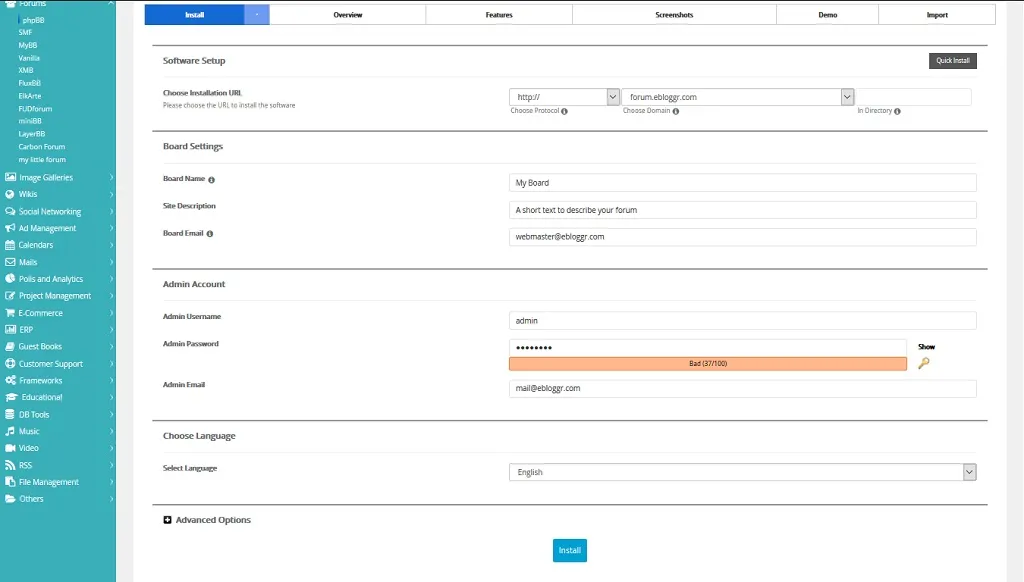Expand the Image Galleries chevron arrow
This screenshot has width=1024, height=582.
[x=112, y=177]
